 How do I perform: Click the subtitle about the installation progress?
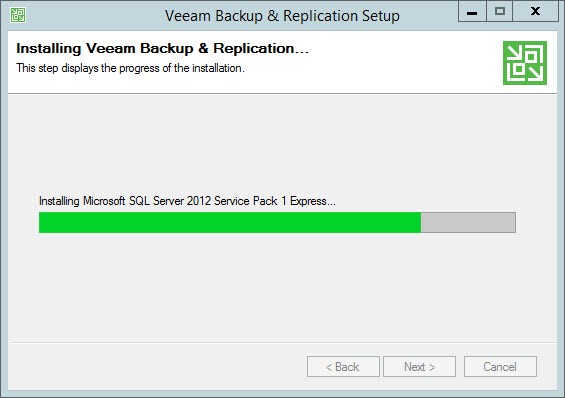pyautogui.click(x=130, y=68)
